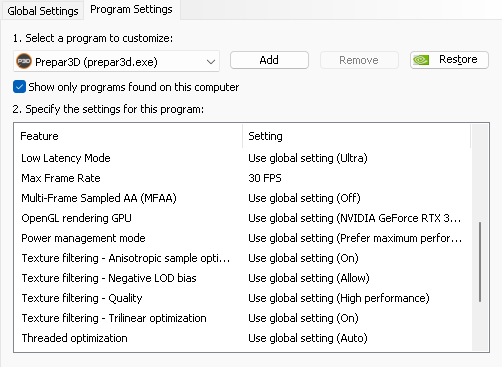Open Low Latency Mode setting value (Ultra)
The height and width of the screenshot is (367, 502).
click(308, 158)
